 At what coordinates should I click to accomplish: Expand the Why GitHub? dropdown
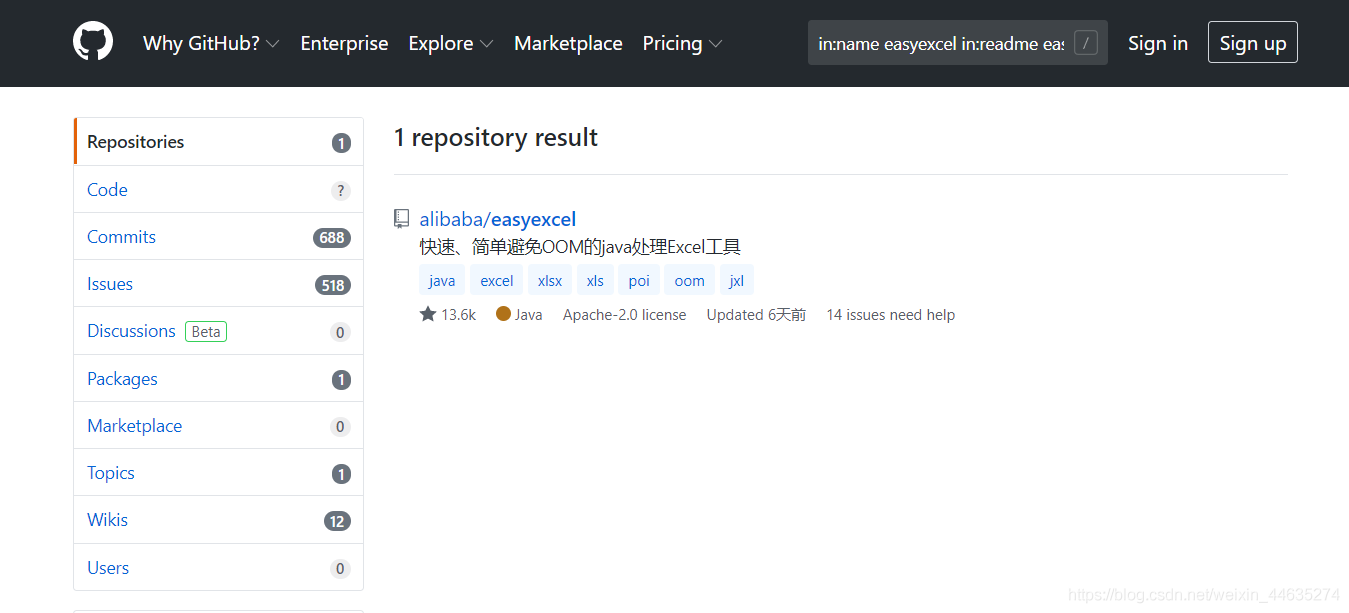pyautogui.click(x=211, y=43)
